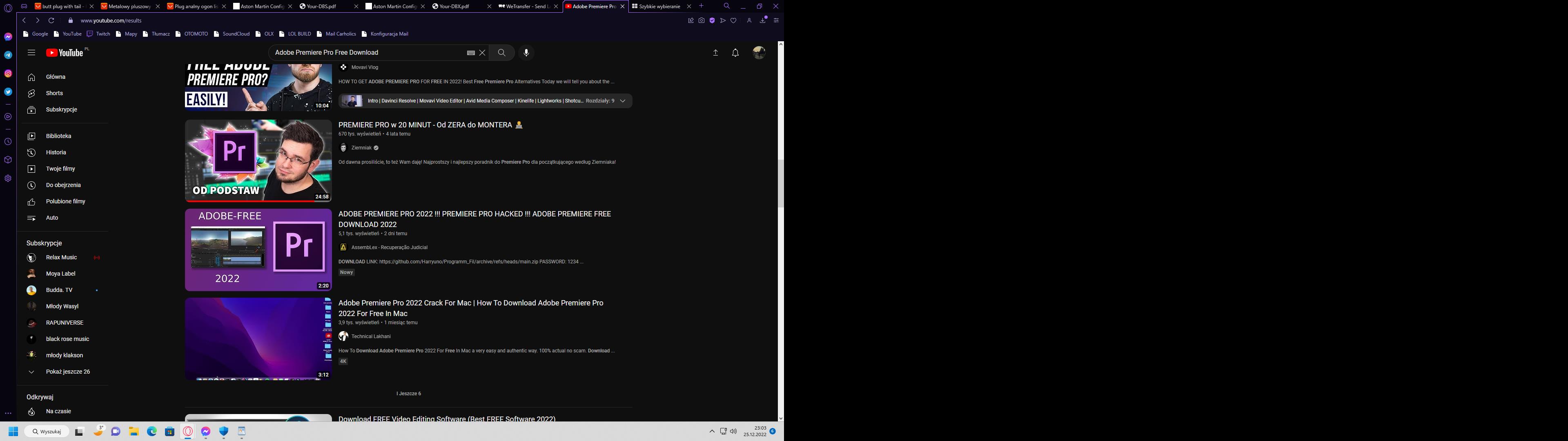Open Windows Start menu on taskbar
The image size is (1568, 441).
[13, 431]
